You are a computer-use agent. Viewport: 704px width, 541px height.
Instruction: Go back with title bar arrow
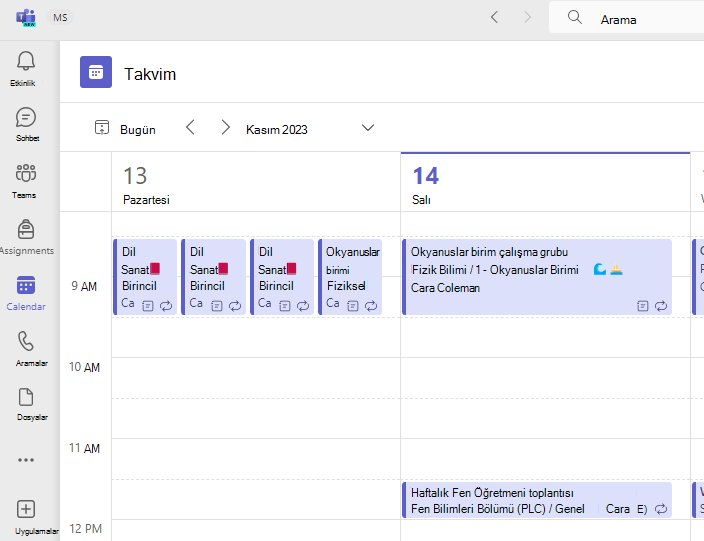(x=494, y=18)
